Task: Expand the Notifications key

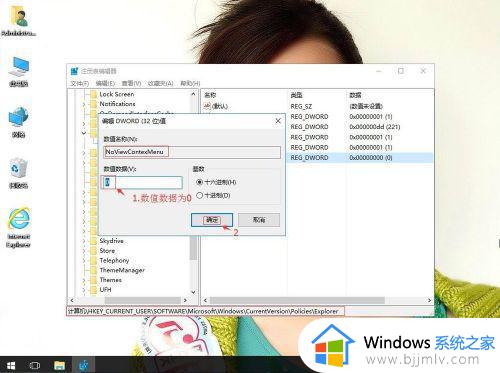Action: [x=84, y=104]
